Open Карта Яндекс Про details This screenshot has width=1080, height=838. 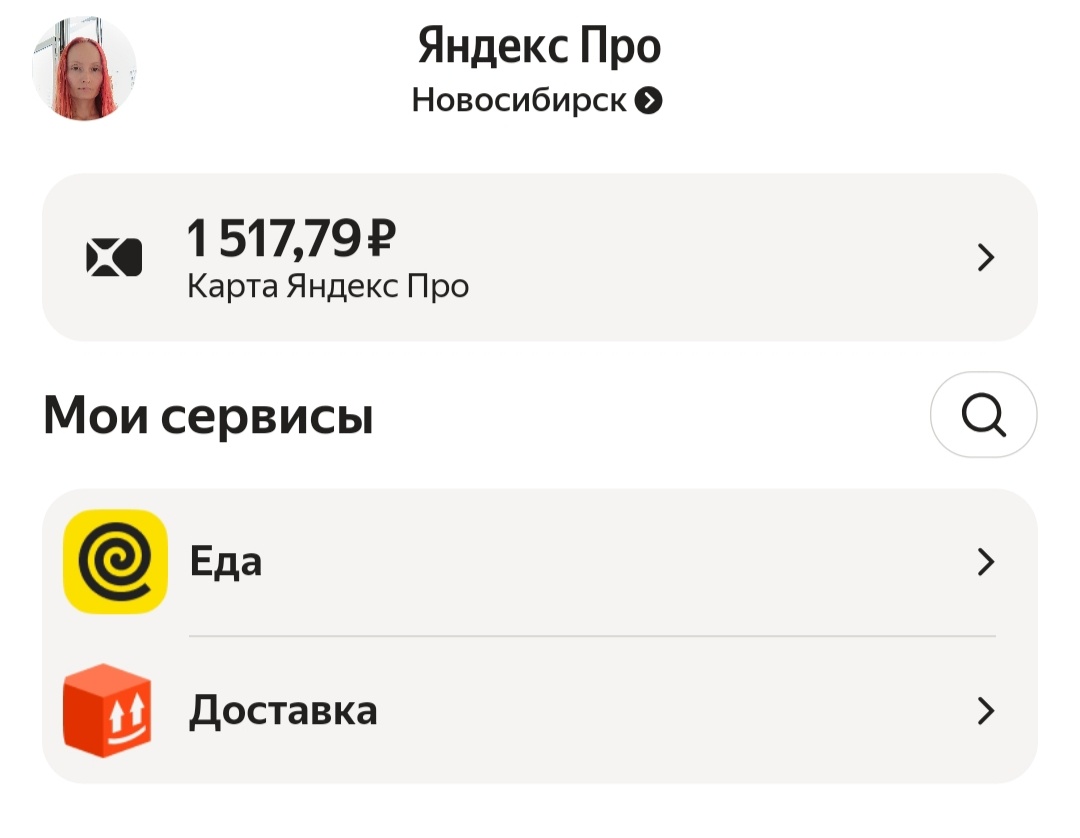tap(328, 285)
